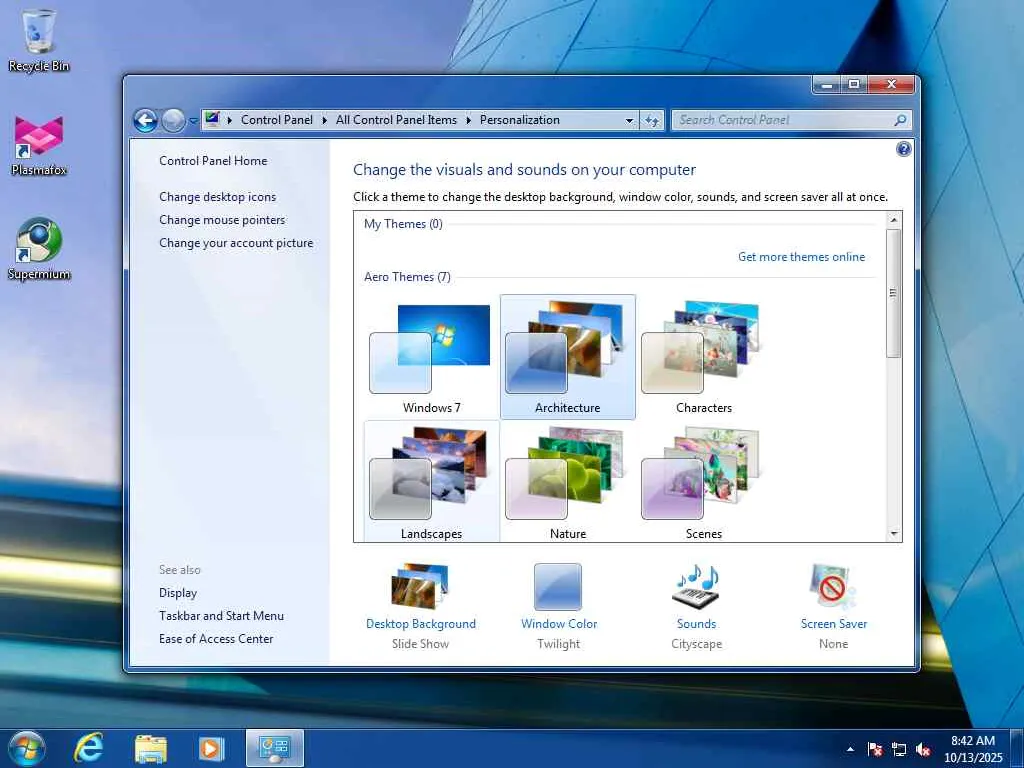
Task: Expand the arrow after All Control Panel Items
Action: [468, 120]
